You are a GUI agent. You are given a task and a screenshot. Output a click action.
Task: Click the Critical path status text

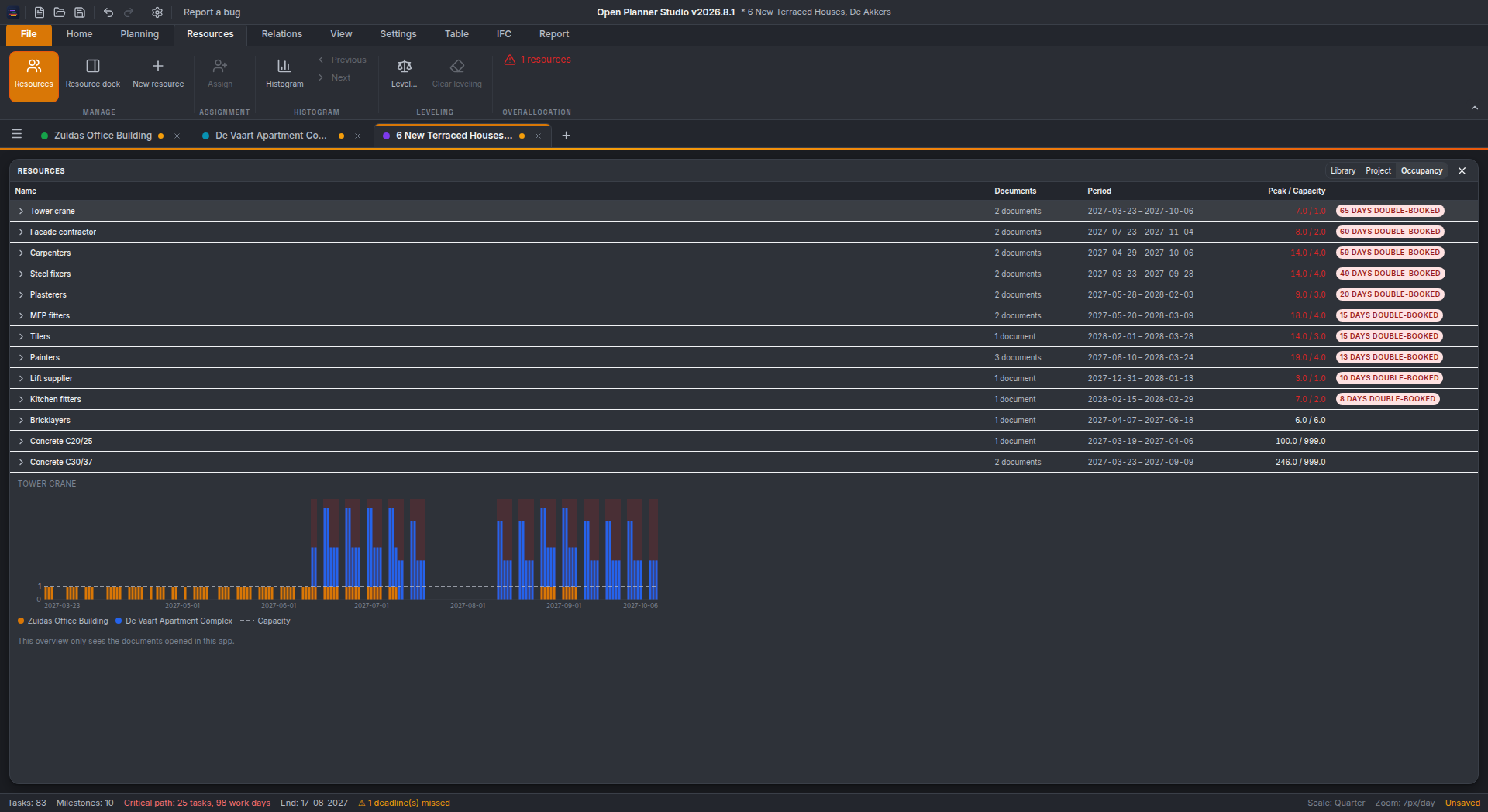coord(197,803)
